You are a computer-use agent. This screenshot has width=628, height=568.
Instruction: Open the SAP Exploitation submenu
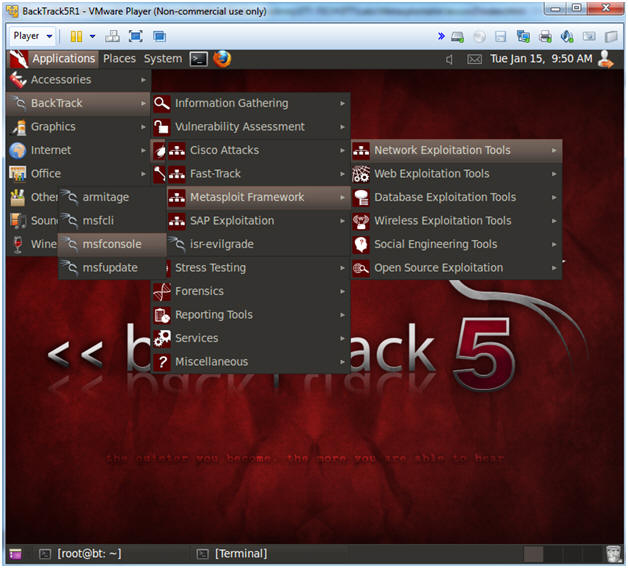[x=258, y=221]
